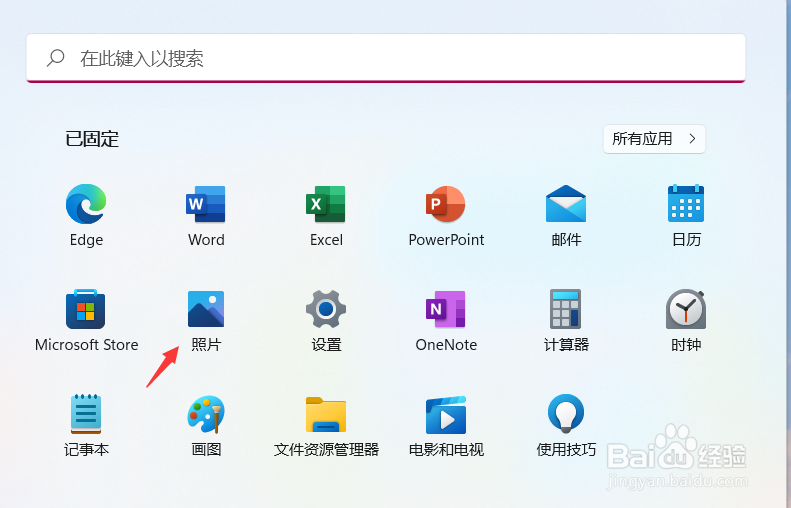
Task: Click the magnifier icon in search box
Action: [x=55, y=58]
